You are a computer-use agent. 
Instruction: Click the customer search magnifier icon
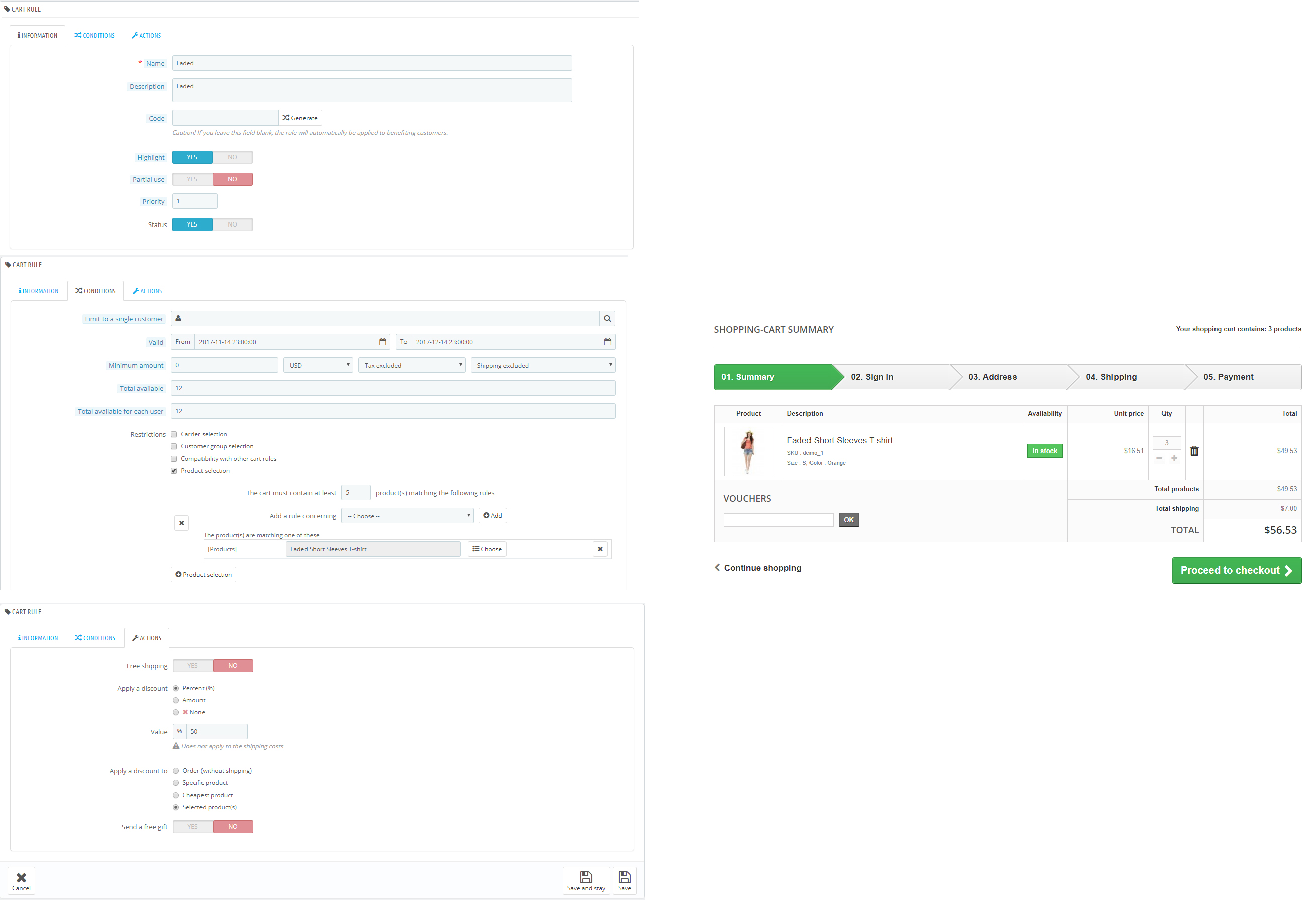click(x=607, y=319)
